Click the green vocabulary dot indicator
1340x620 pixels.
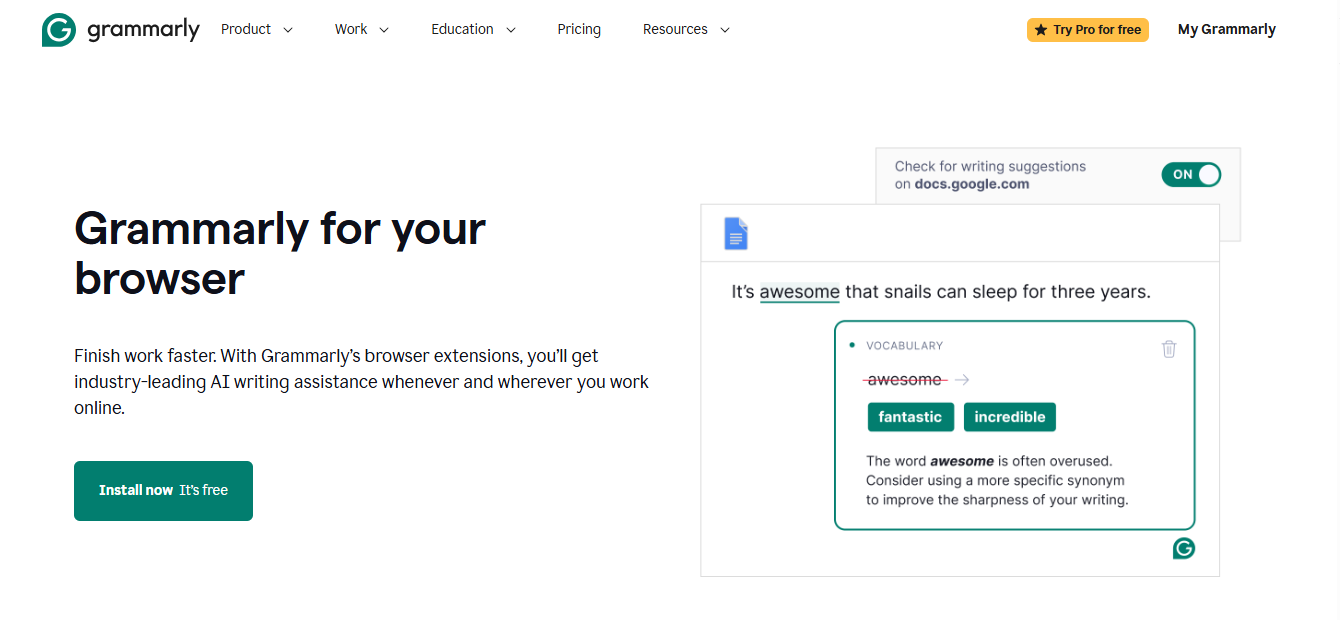851,344
